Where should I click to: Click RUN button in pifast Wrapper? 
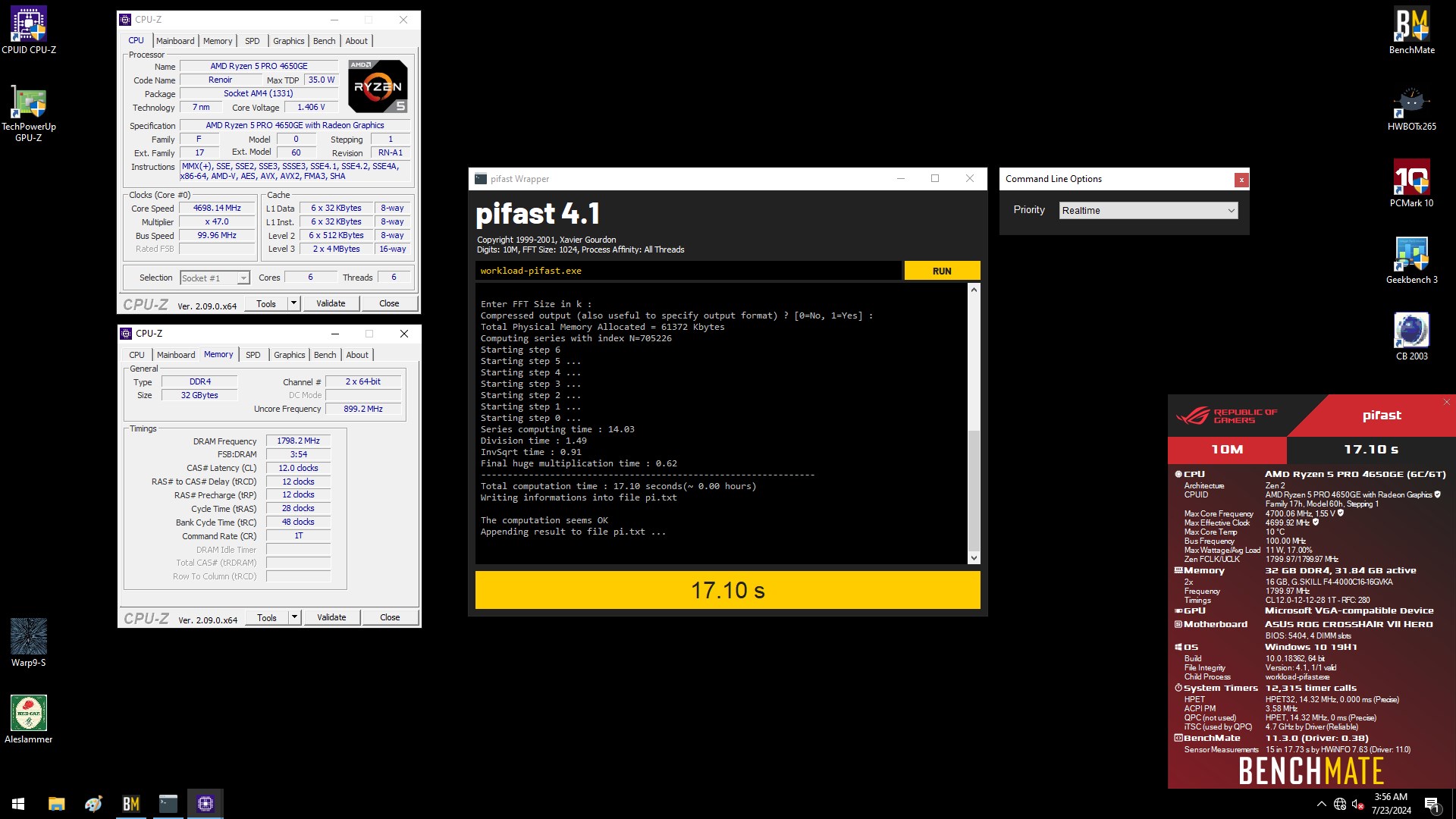click(942, 271)
